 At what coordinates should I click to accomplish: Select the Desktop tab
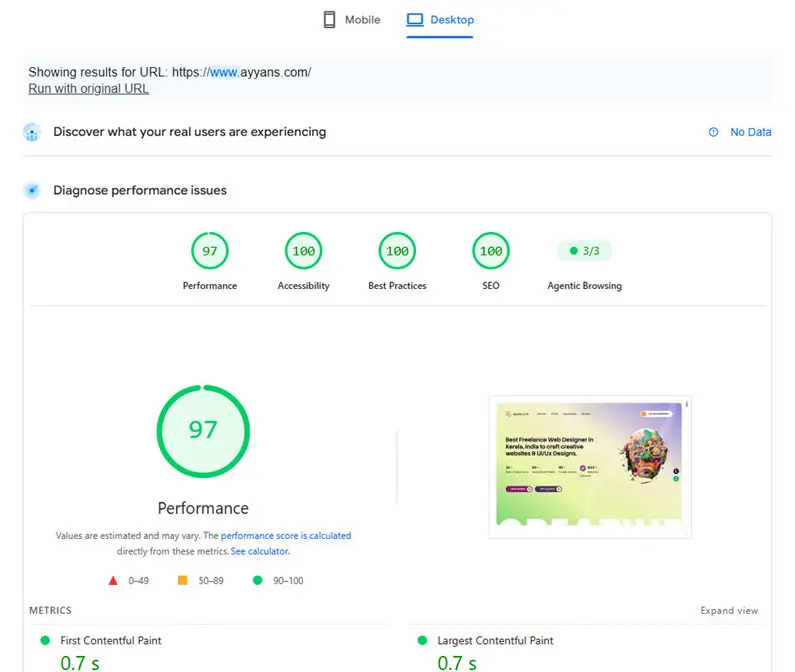coord(440,20)
